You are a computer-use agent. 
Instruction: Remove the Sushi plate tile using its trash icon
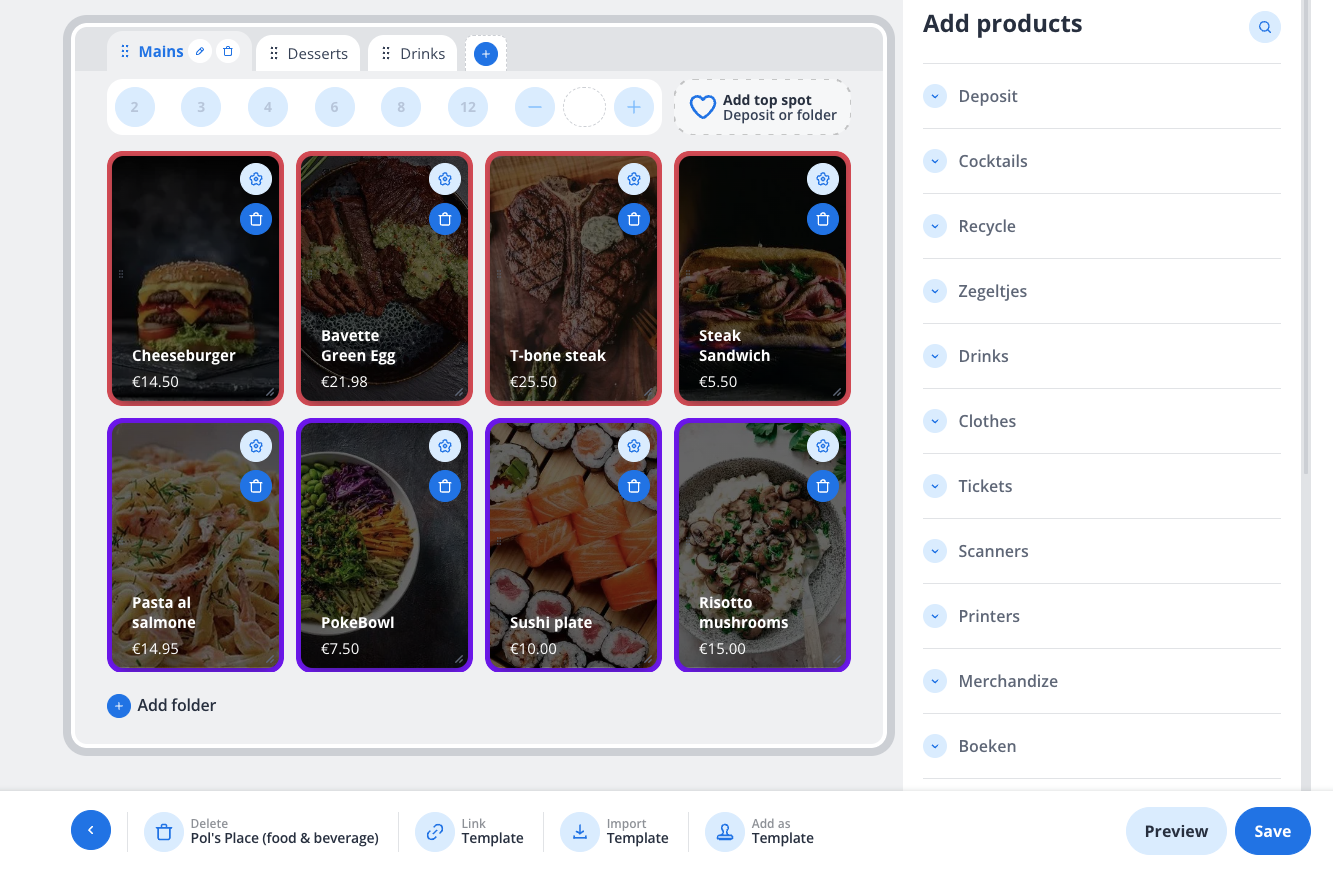(x=634, y=486)
